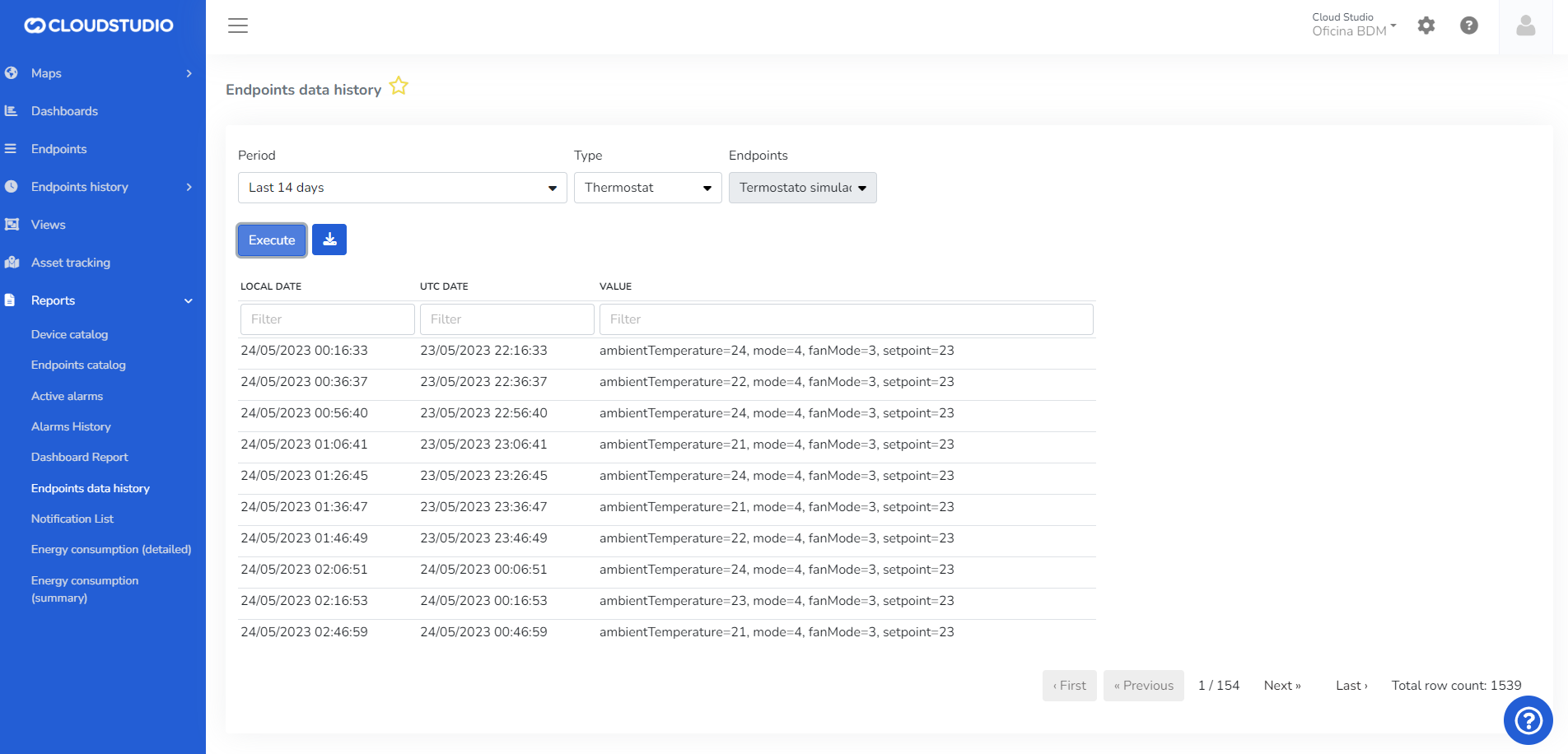Open the user profile avatar
1568x754 pixels.
point(1525,26)
